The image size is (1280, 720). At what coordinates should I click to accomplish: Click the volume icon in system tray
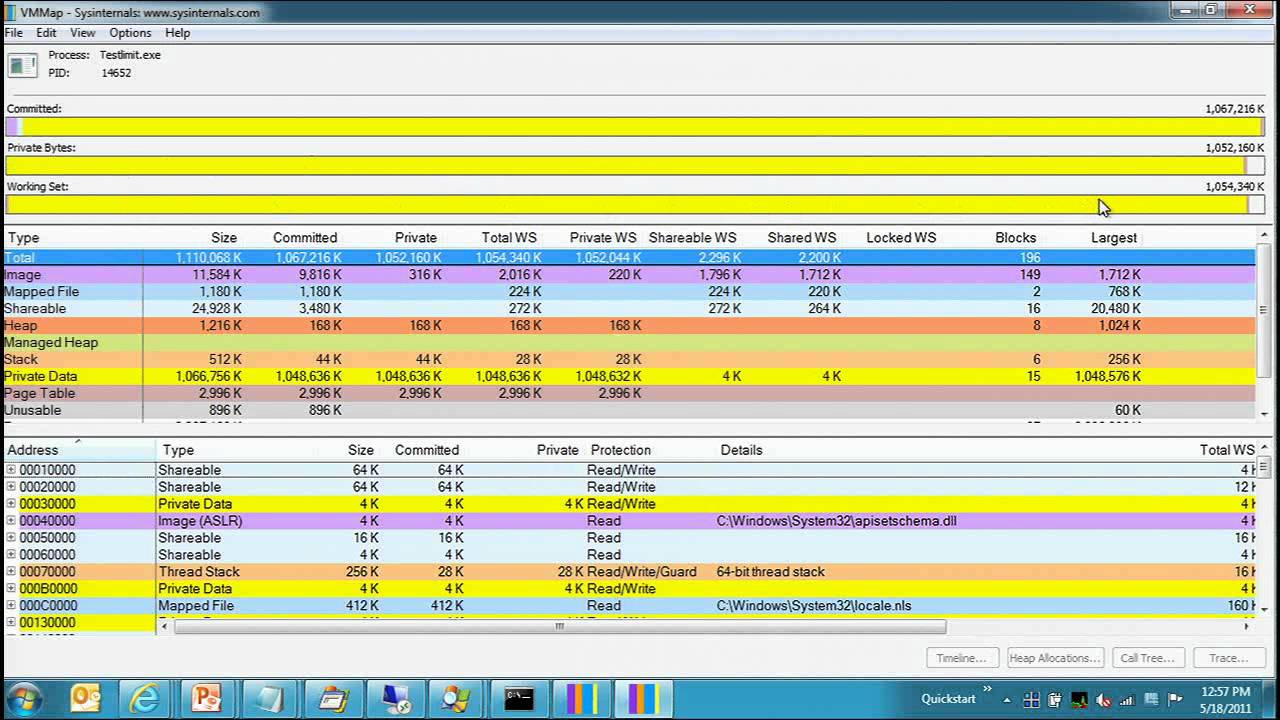[1103, 700]
